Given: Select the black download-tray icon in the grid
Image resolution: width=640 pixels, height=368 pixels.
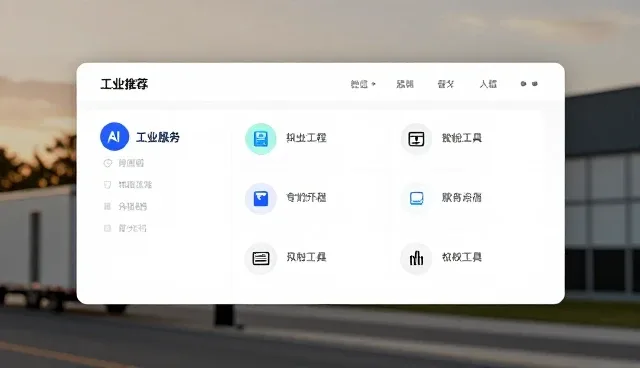Looking at the screenshot, I should pyautogui.click(x=416, y=139).
